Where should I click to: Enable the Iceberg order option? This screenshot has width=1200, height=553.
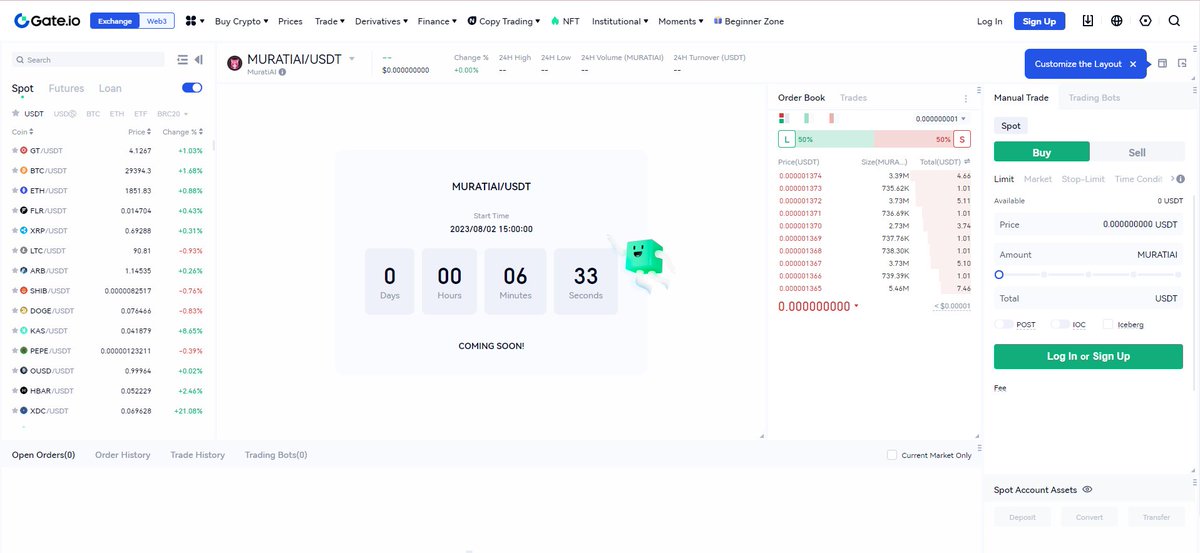coord(1107,324)
